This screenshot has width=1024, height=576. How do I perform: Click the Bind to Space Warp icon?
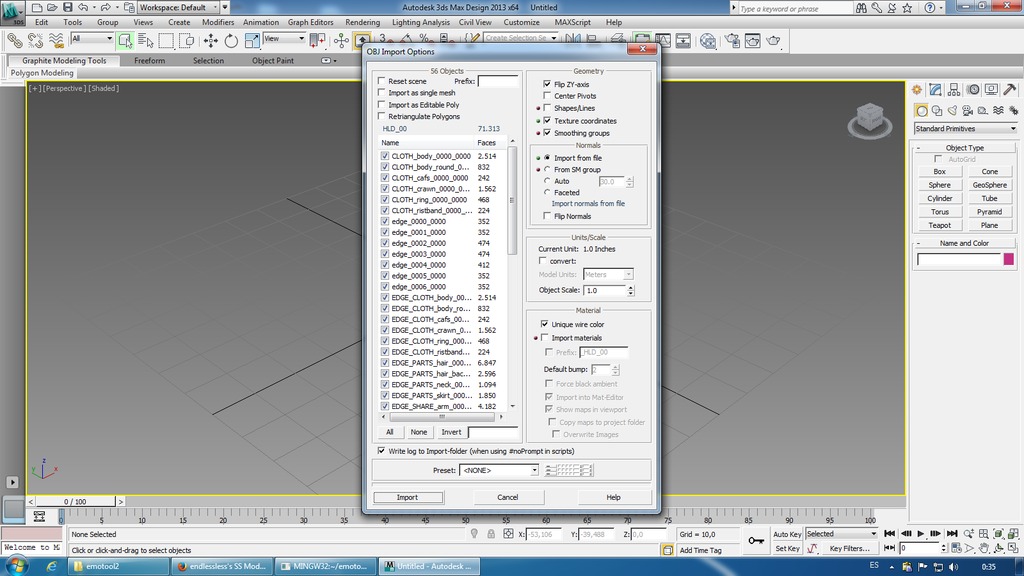(56, 40)
